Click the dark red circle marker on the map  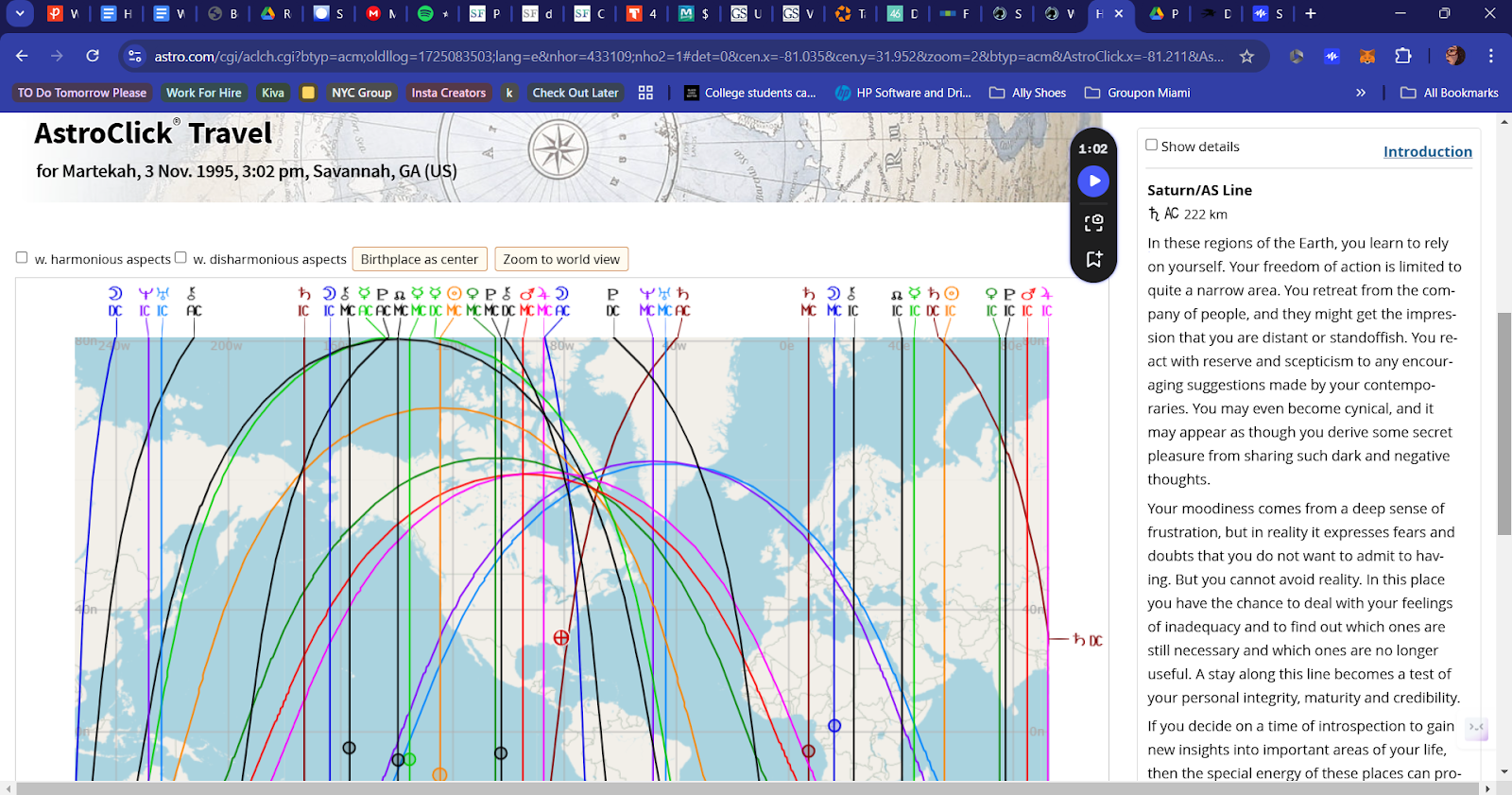808,752
